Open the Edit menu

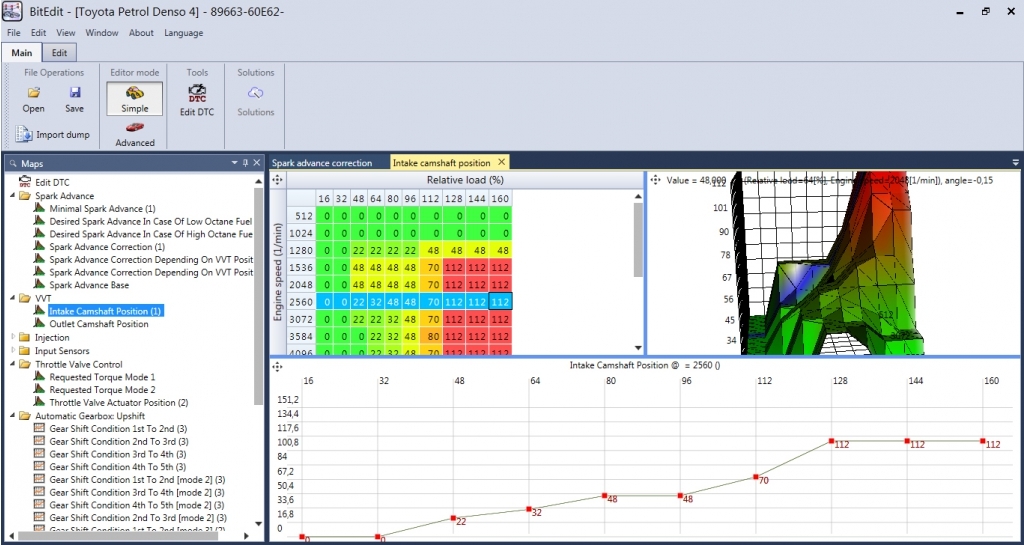pos(39,33)
